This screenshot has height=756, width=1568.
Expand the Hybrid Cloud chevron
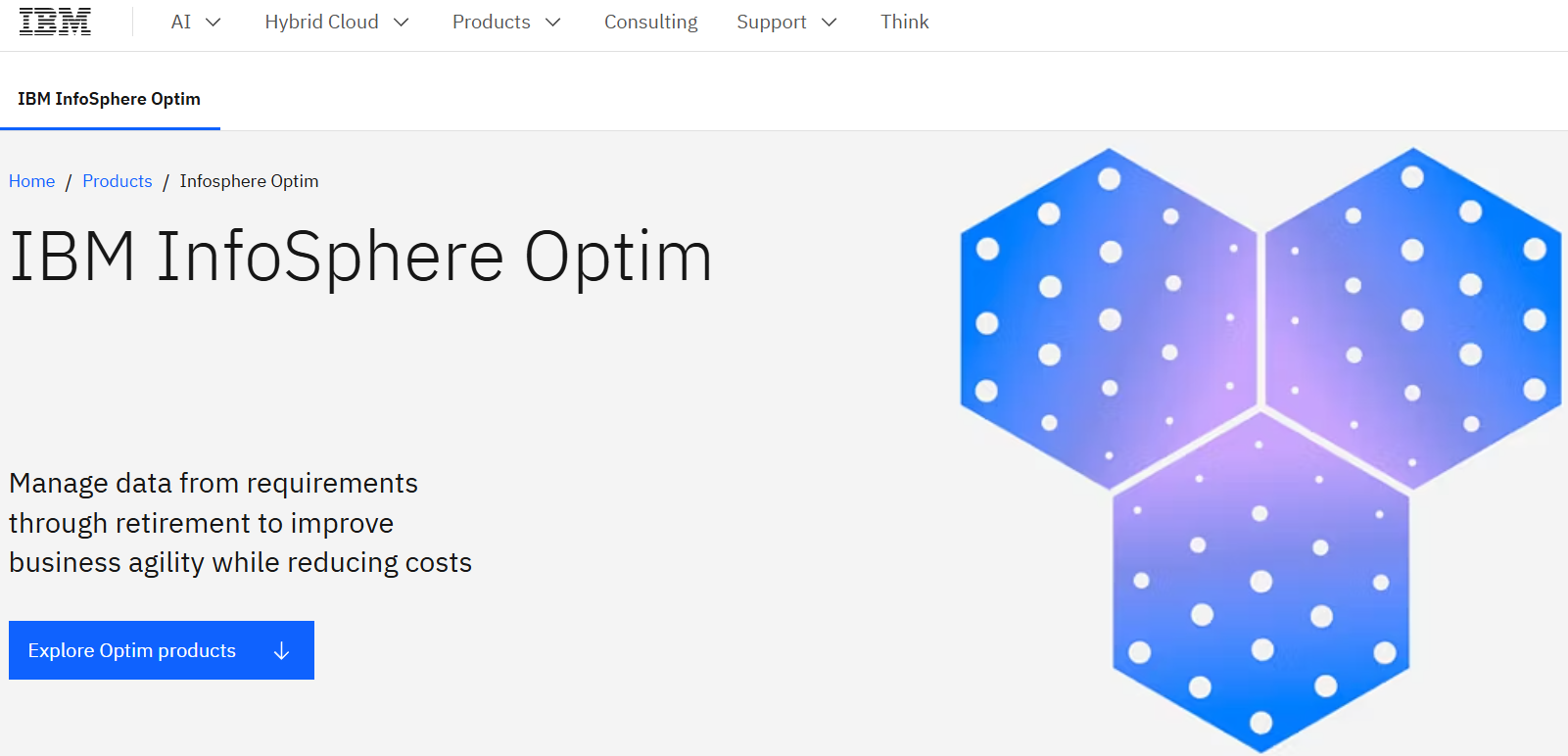[x=401, y=23]
